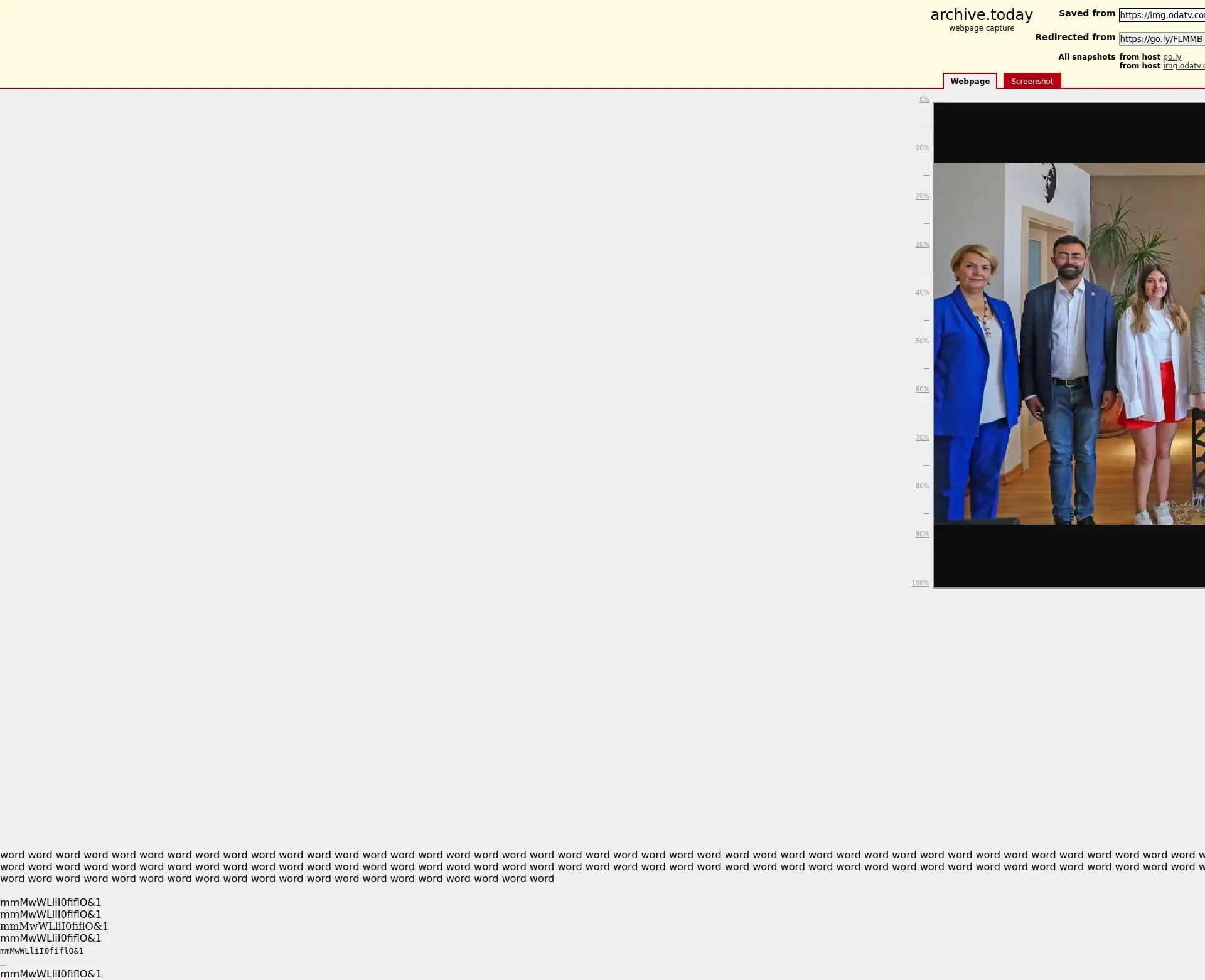The image size is (1205, 980).
Task: Open go.ly host snapshots link
Action: point(1172,57)
